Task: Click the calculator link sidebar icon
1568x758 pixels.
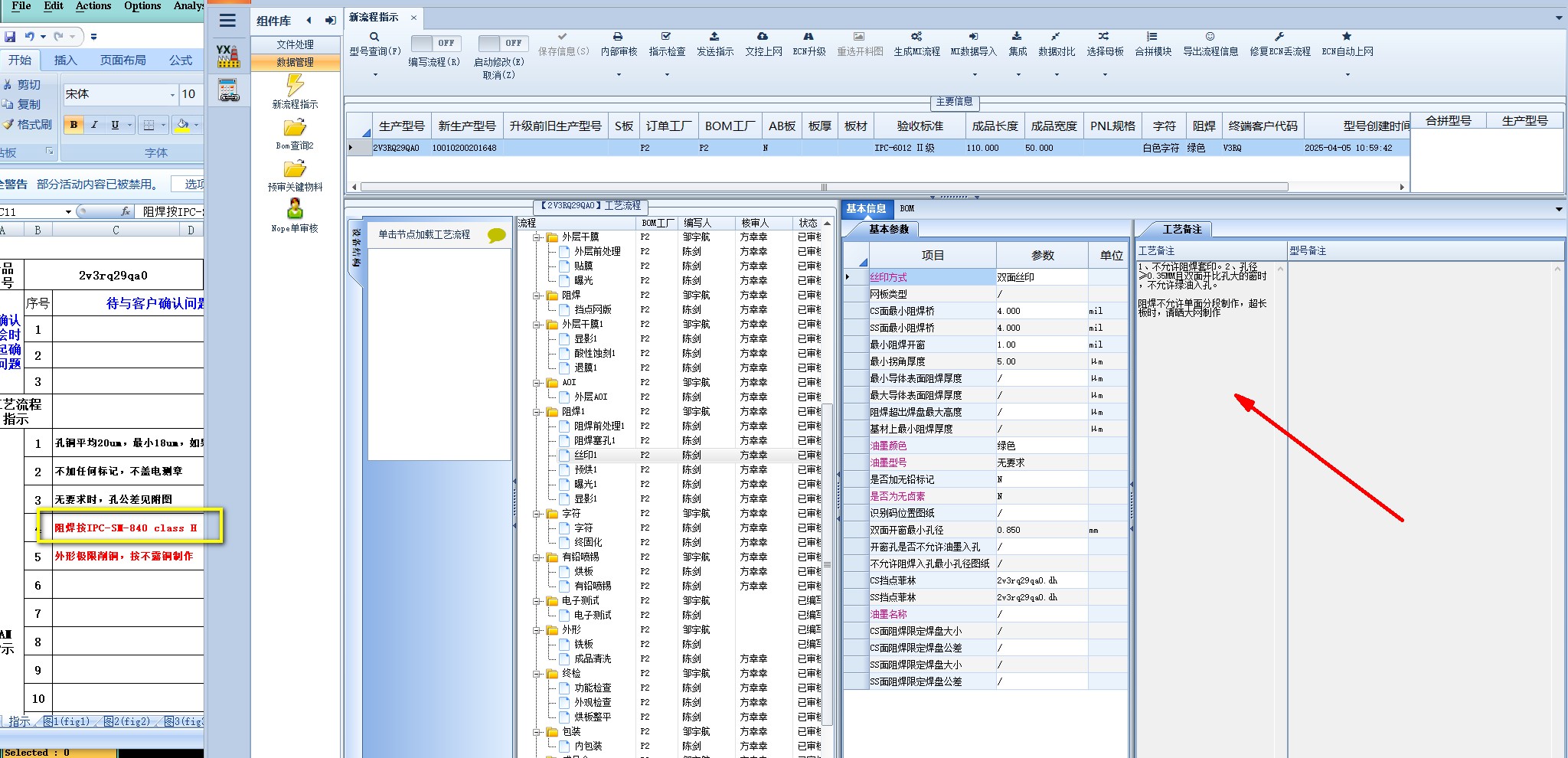Action: [228, 90]
